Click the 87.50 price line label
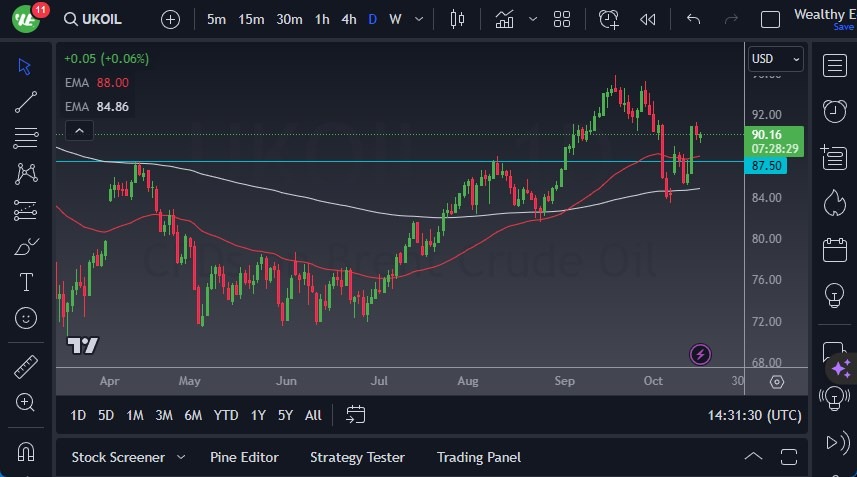The height and width of the screenshot is (477, 857). (x=767, y=165)
